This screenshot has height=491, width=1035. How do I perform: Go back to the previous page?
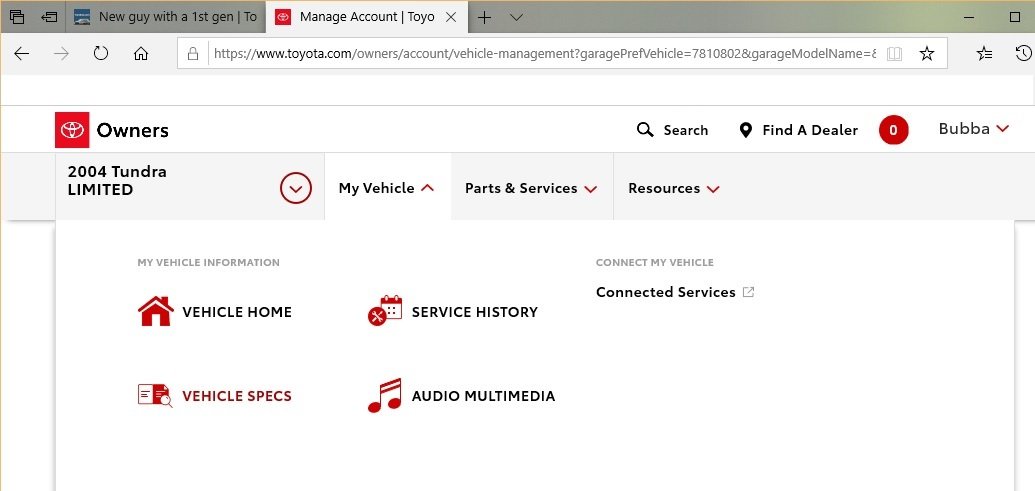coord(22,53)
